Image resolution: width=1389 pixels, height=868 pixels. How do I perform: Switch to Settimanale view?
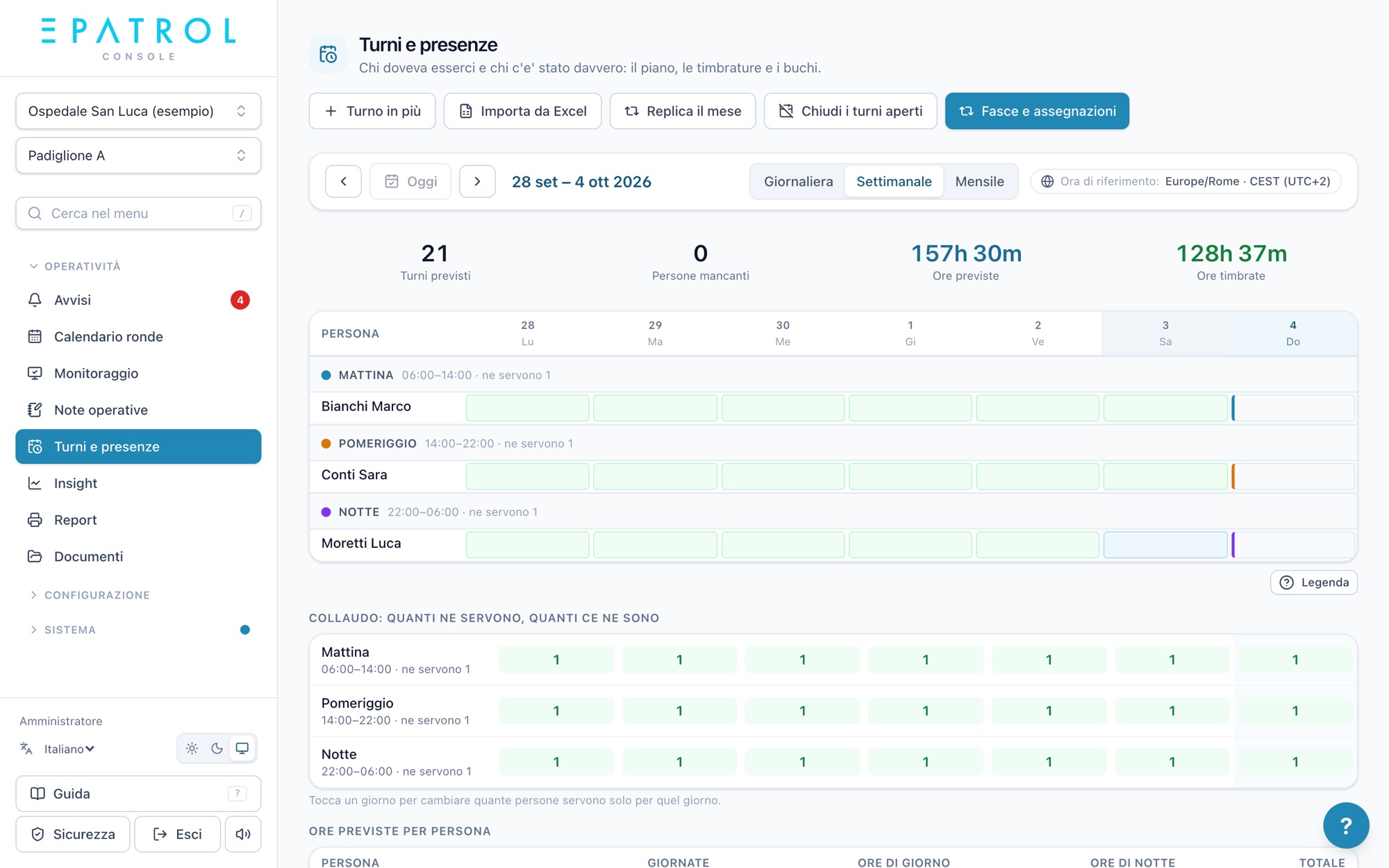pyautogui.click(x=894, y=181)
